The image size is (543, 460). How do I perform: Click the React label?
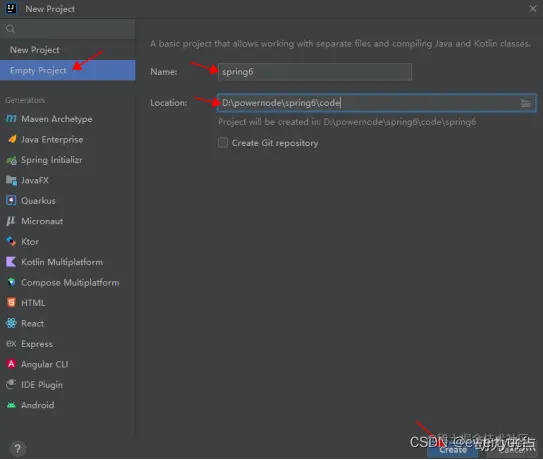point(33,324)
